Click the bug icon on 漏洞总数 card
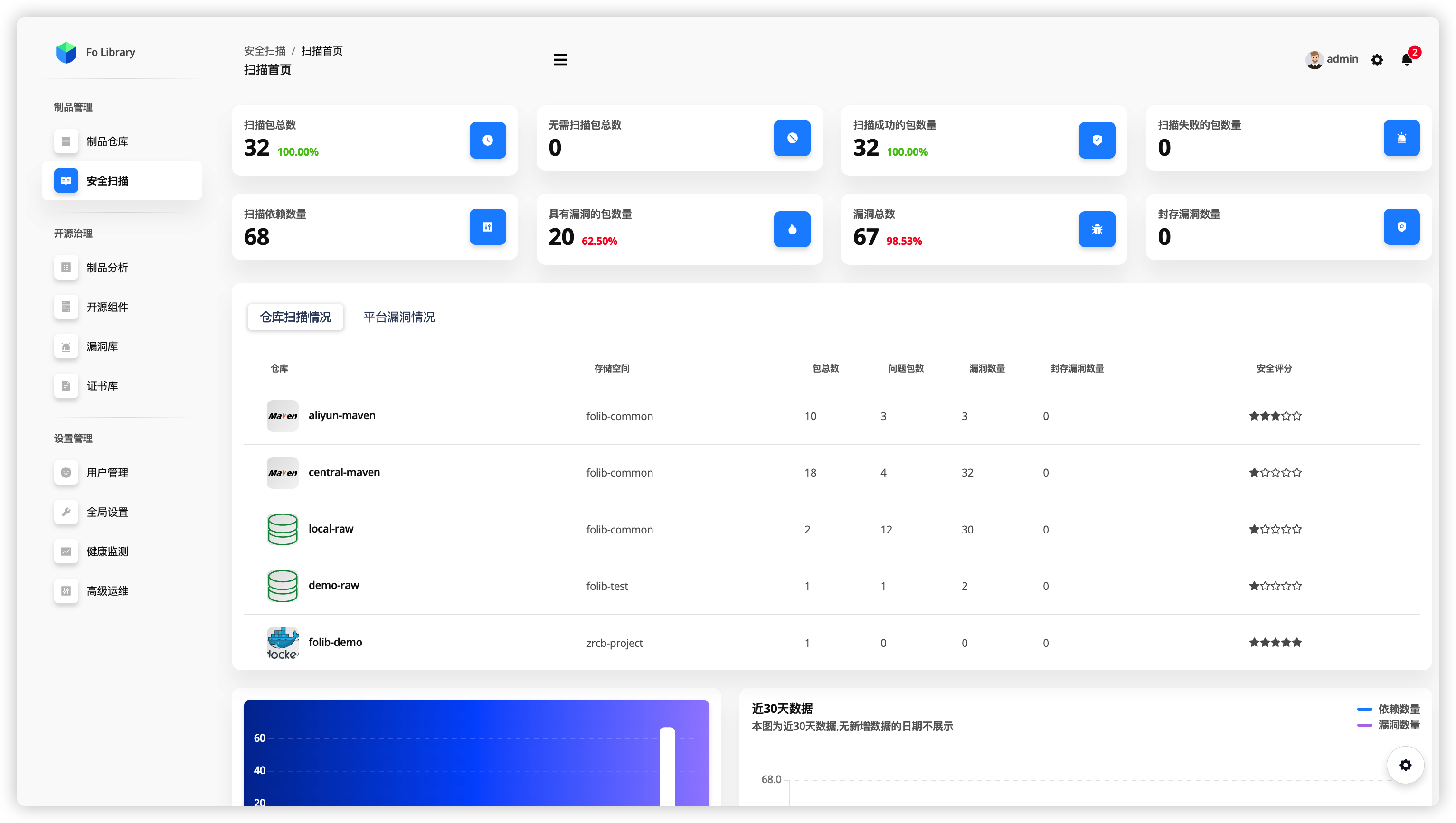The image size is (1456, 823). point(1097,229)
